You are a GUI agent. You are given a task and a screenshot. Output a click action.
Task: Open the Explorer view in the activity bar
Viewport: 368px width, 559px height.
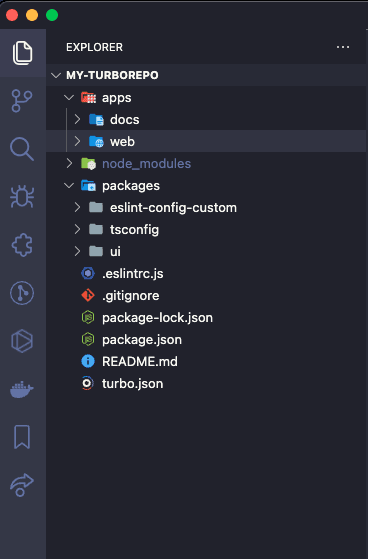22,53
